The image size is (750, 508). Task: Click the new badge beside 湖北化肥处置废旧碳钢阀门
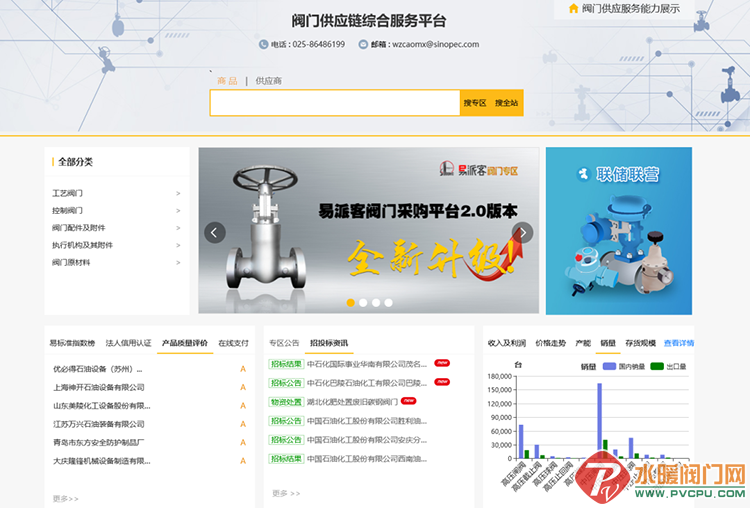point(408,400)
